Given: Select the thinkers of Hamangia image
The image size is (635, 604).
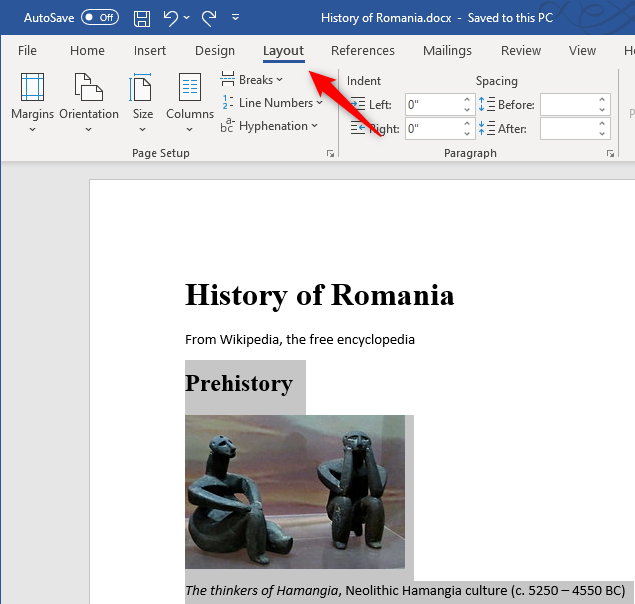Looking at the screenshot, I should pyautogui.click(x=295, y=492).
